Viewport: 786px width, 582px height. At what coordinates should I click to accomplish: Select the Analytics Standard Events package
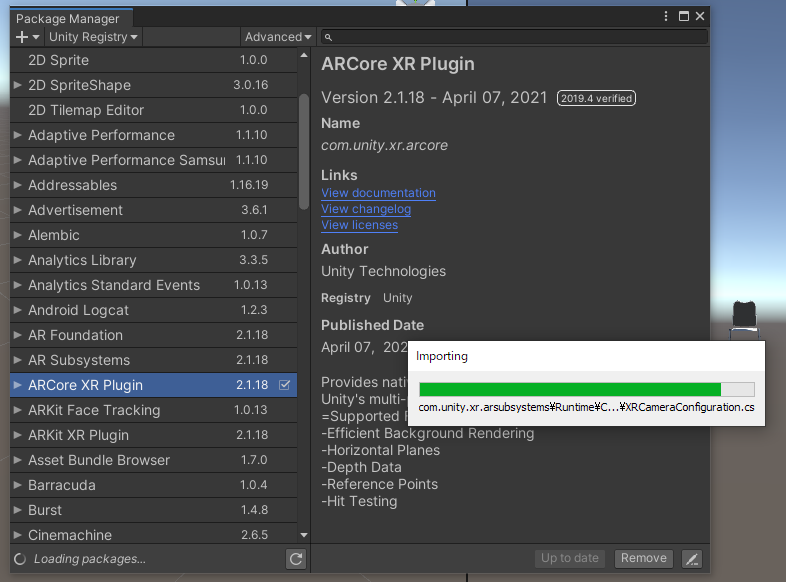click(x=153, y=285)
